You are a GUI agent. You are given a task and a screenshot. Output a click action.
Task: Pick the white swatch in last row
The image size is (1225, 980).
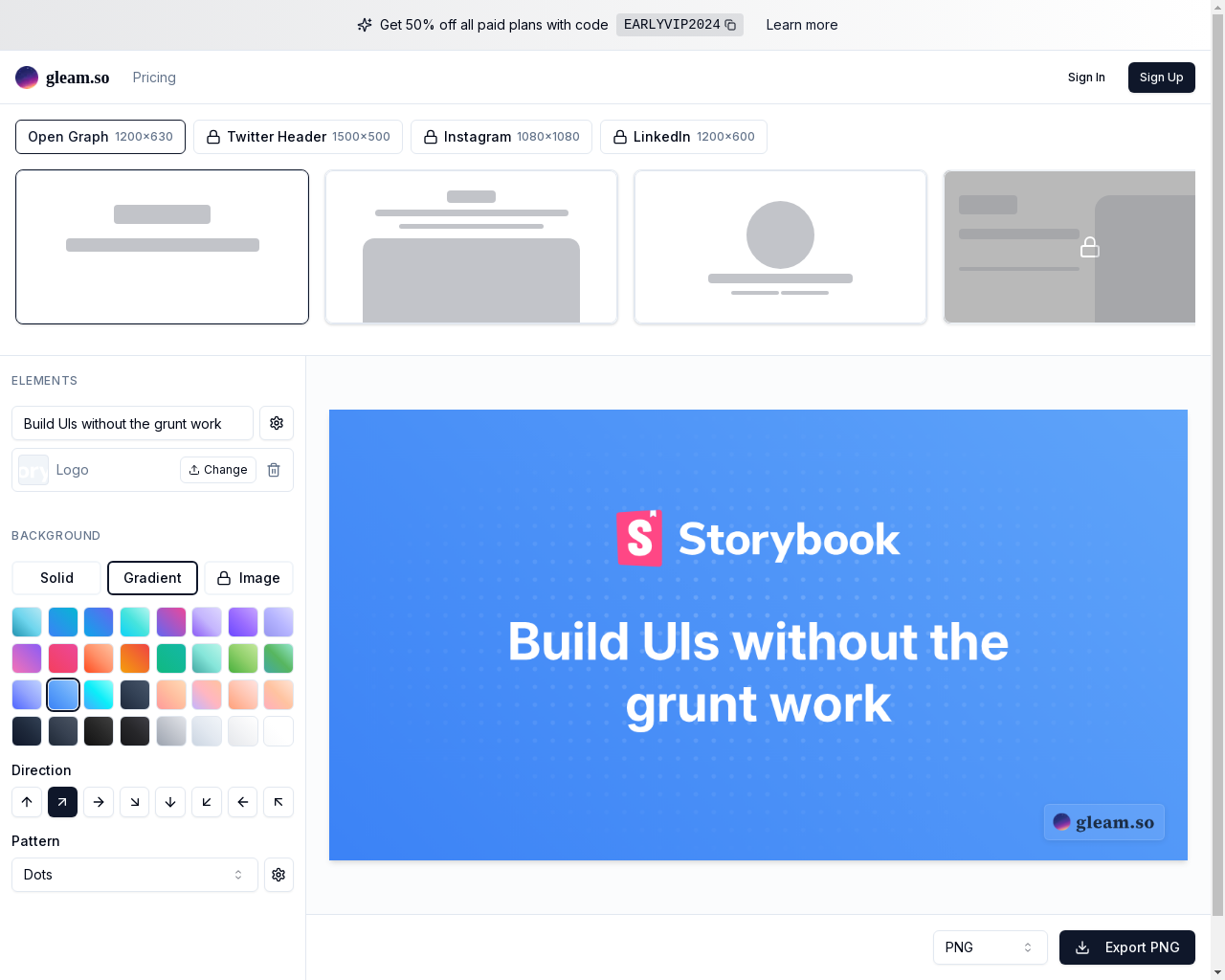pyautogui.click(x=278, y=731)
